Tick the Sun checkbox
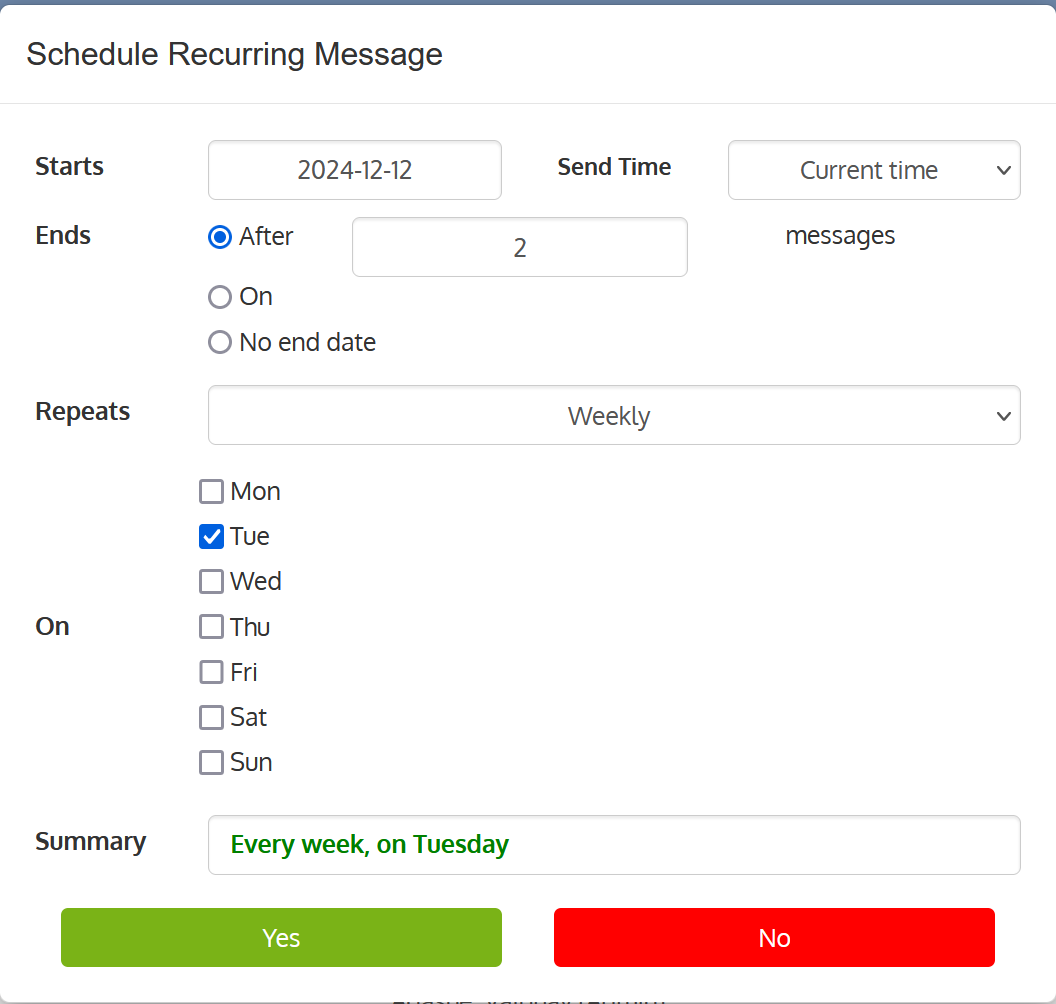 pos(211,763)
